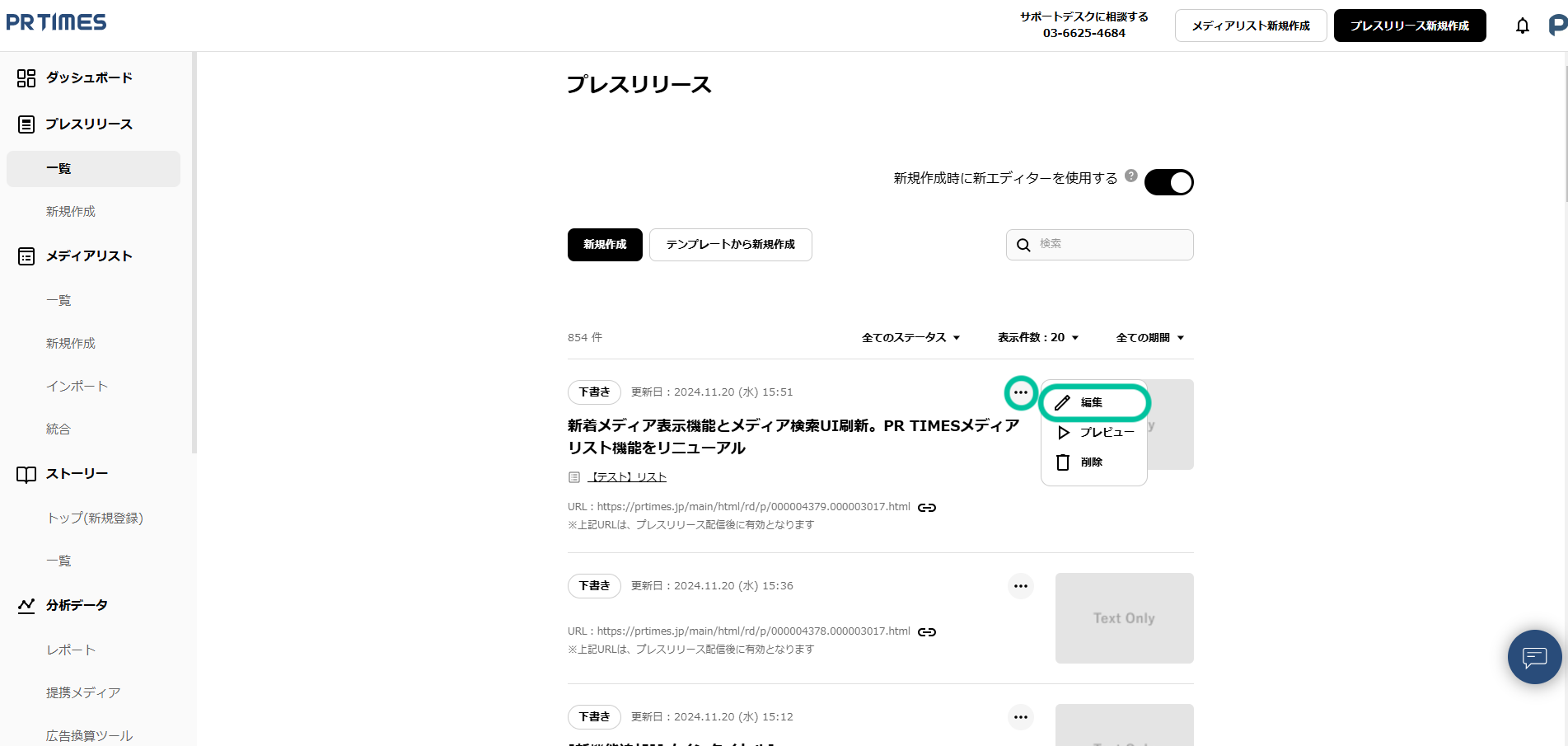Open the three-dot menu for the 15:12 draft
Viewport: 1568px width, 746px height.
pyautogui.click(x=1020, y=717)
